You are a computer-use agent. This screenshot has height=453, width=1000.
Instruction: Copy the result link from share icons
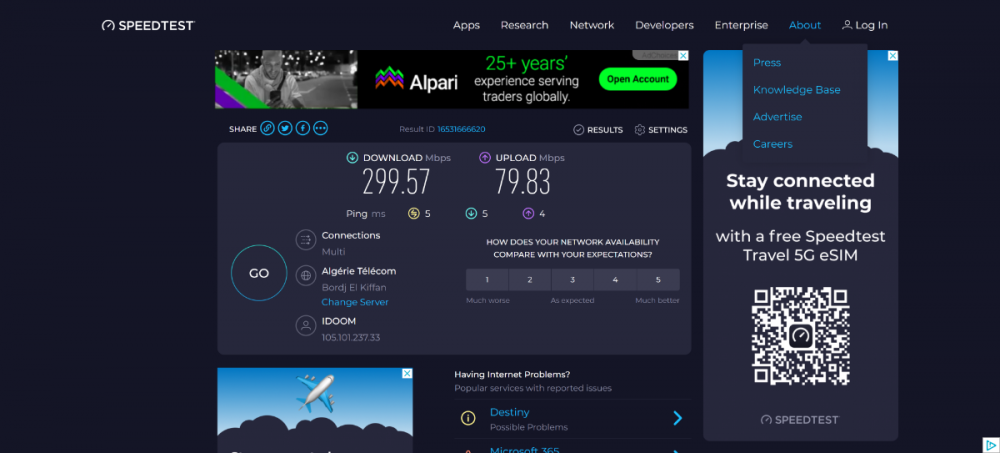pos(267,128)
